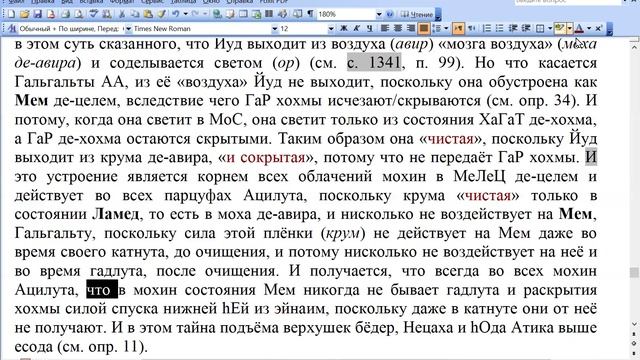Align text to the left
The width and height of the screenshot is (640, 360).
[384, 28]
